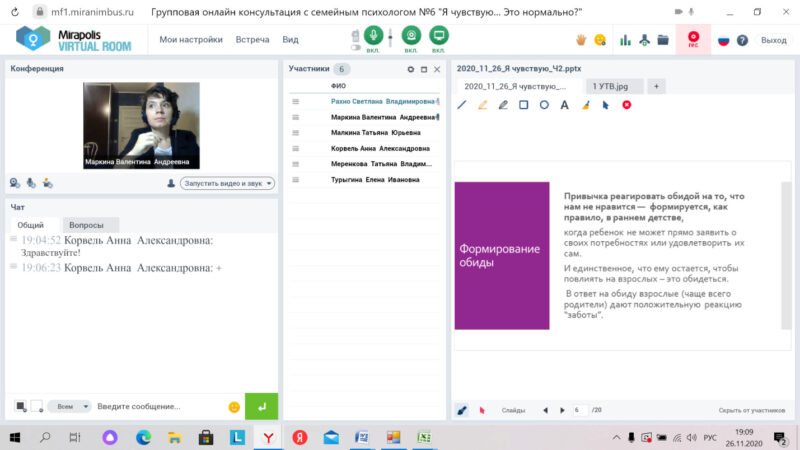Click the microphone settings icon under the video
Screen dimensions: 800x450
(31, 183)
